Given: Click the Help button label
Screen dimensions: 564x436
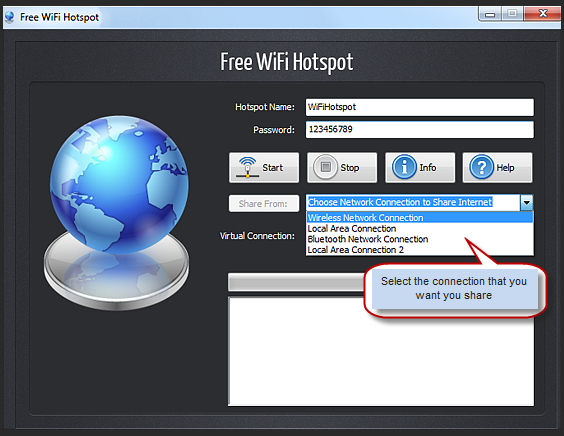Looking at the screenshot, I should (x=505, y=168).
